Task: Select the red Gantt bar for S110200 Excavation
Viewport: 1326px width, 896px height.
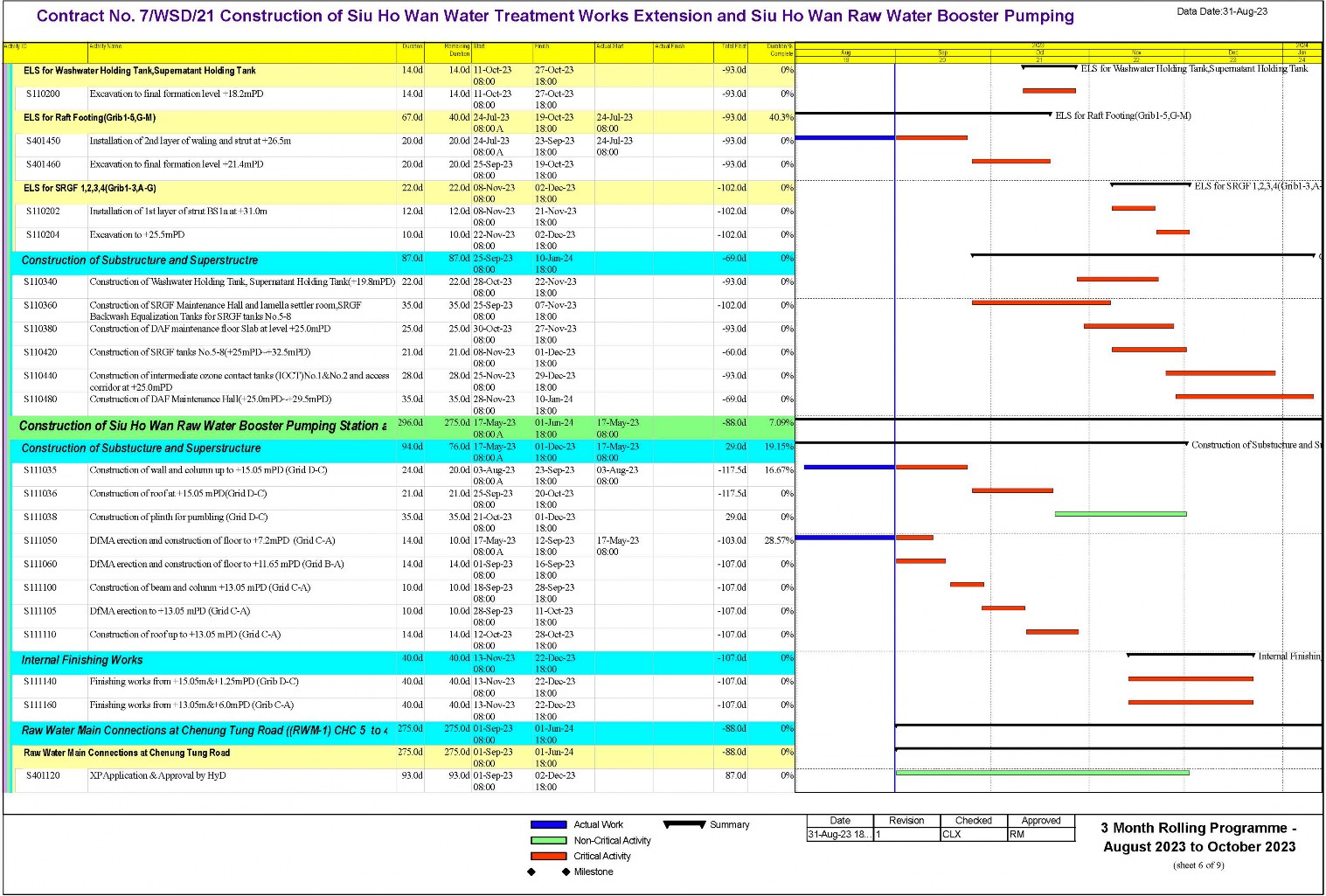Action: pyautogui.click(x=1049, y=91)
